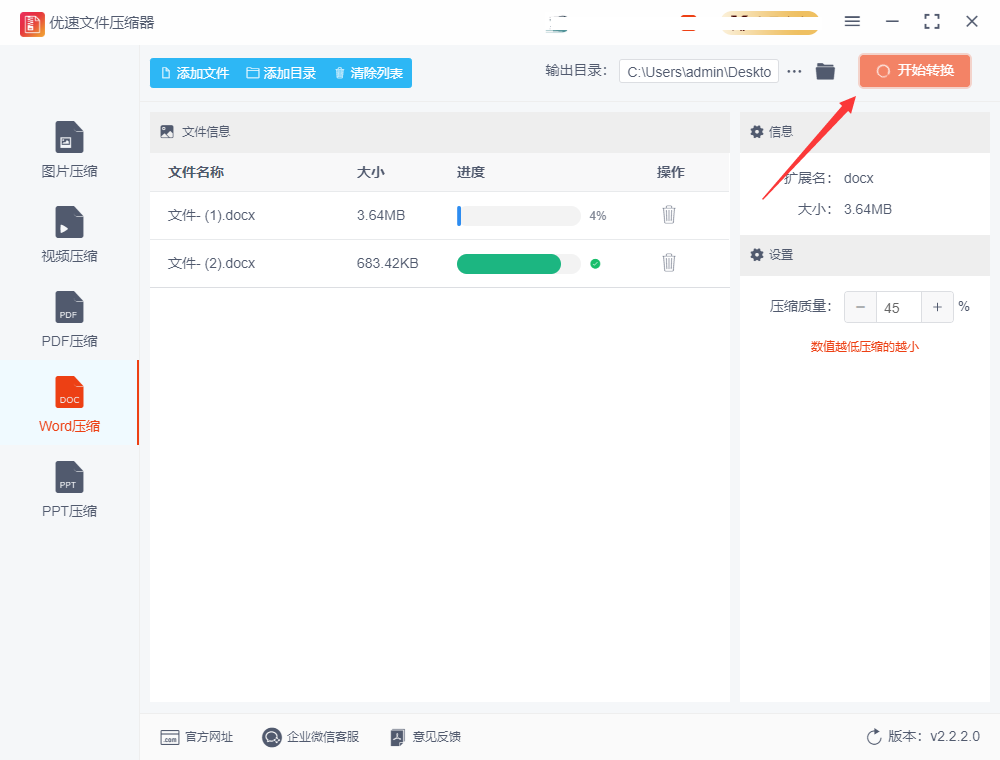Open 意见反馈 feedback link
The image size is (1000, 760).
pyautogui.click(x=425, y=737)
